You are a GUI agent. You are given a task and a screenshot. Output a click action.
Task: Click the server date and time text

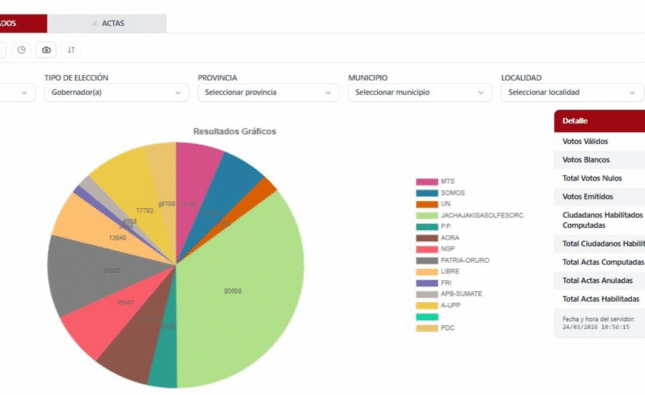coord(599,323)
